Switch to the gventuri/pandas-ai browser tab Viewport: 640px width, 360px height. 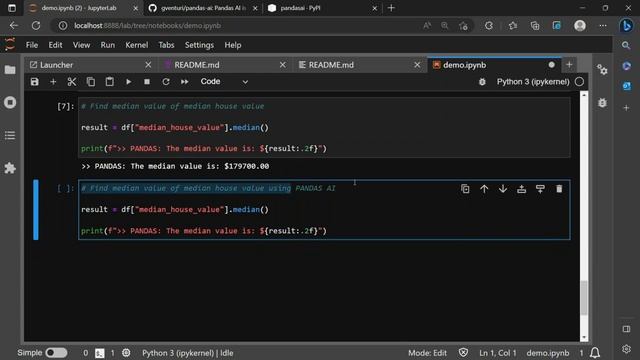203,8
